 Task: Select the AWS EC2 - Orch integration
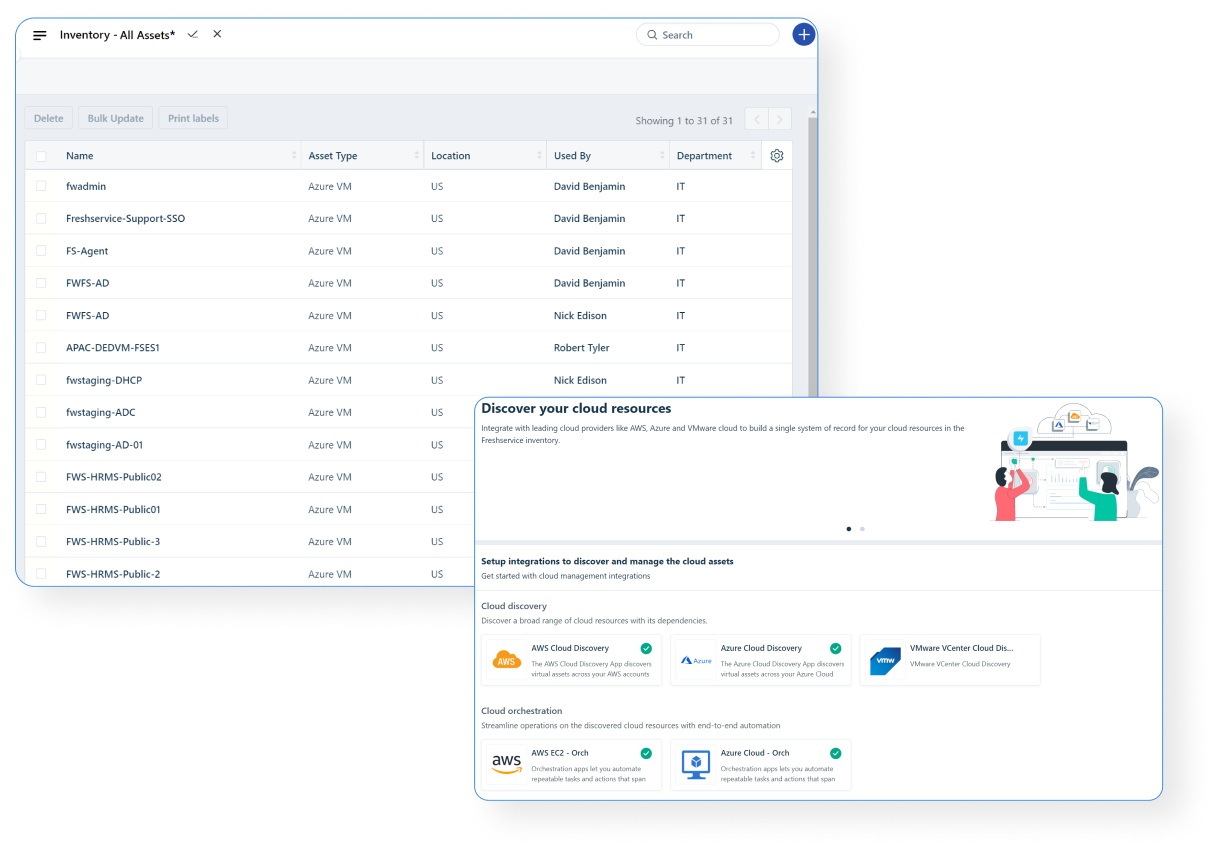(571, 765)
